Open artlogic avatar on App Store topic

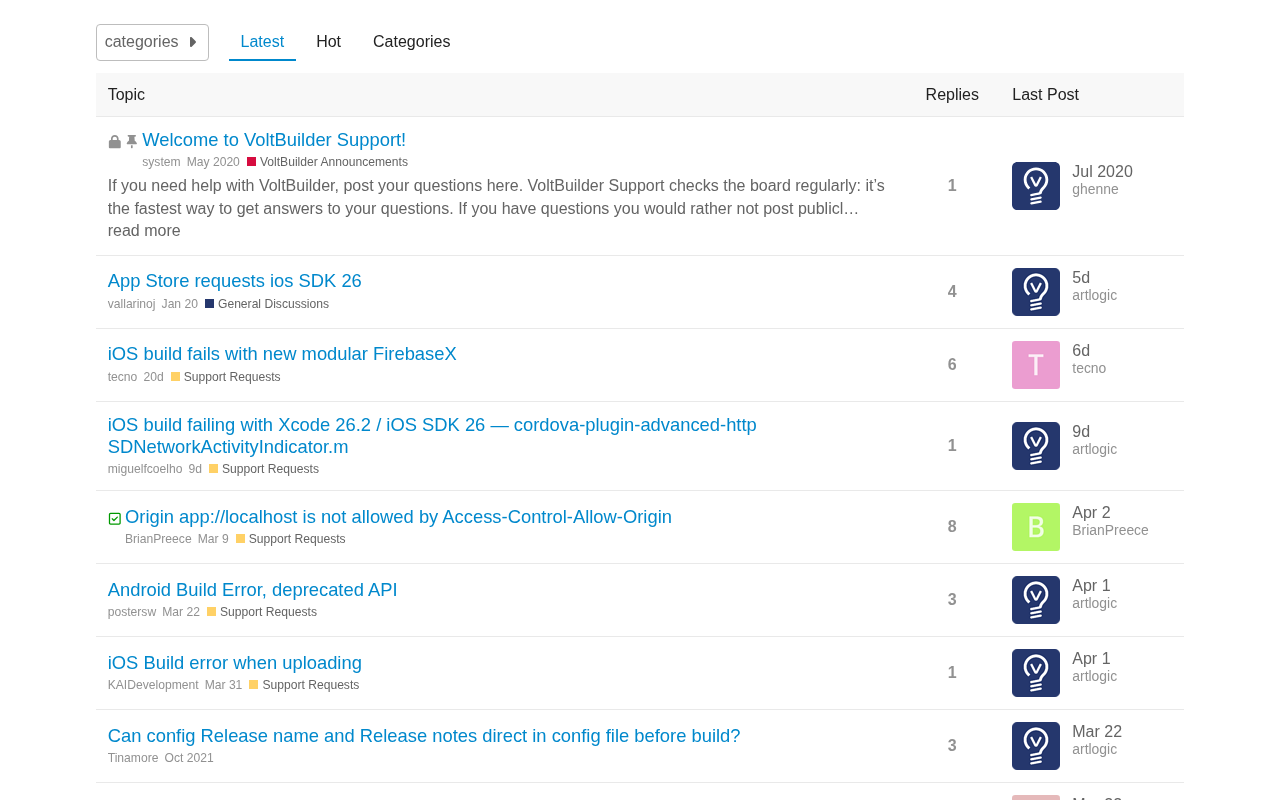(1036, 292)
